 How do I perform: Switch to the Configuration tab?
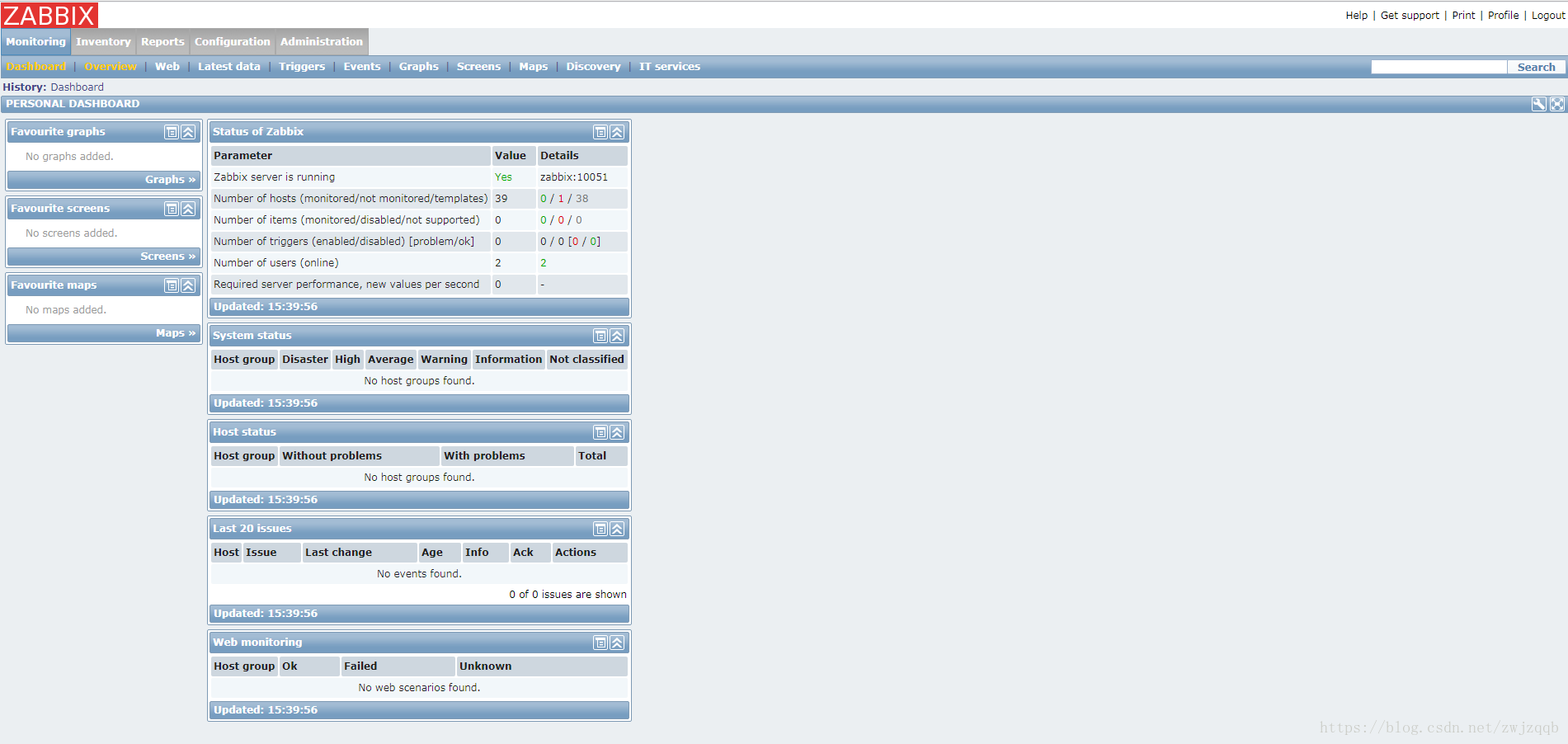click(232, 41)
